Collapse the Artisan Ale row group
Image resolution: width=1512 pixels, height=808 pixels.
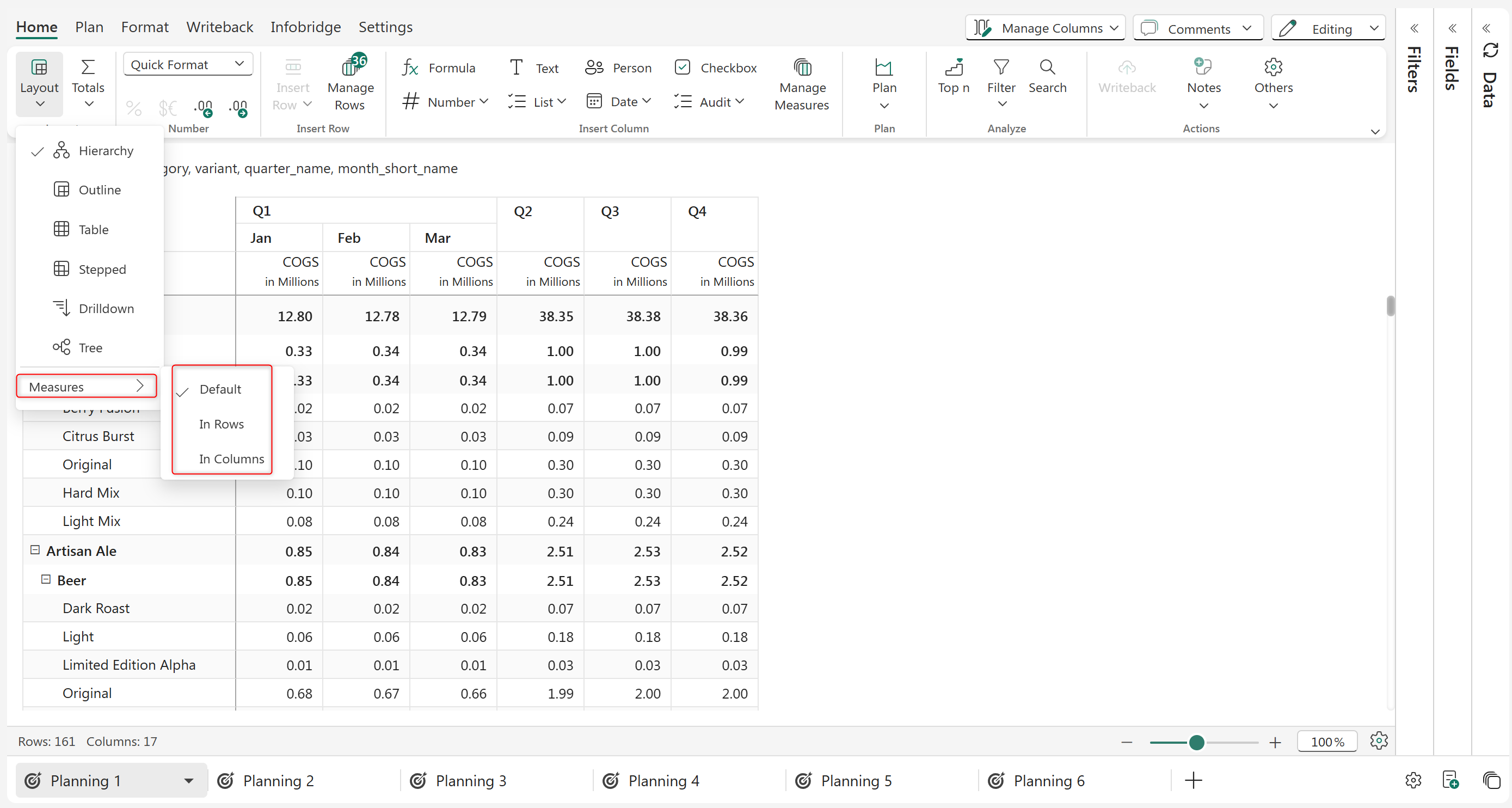35,550
